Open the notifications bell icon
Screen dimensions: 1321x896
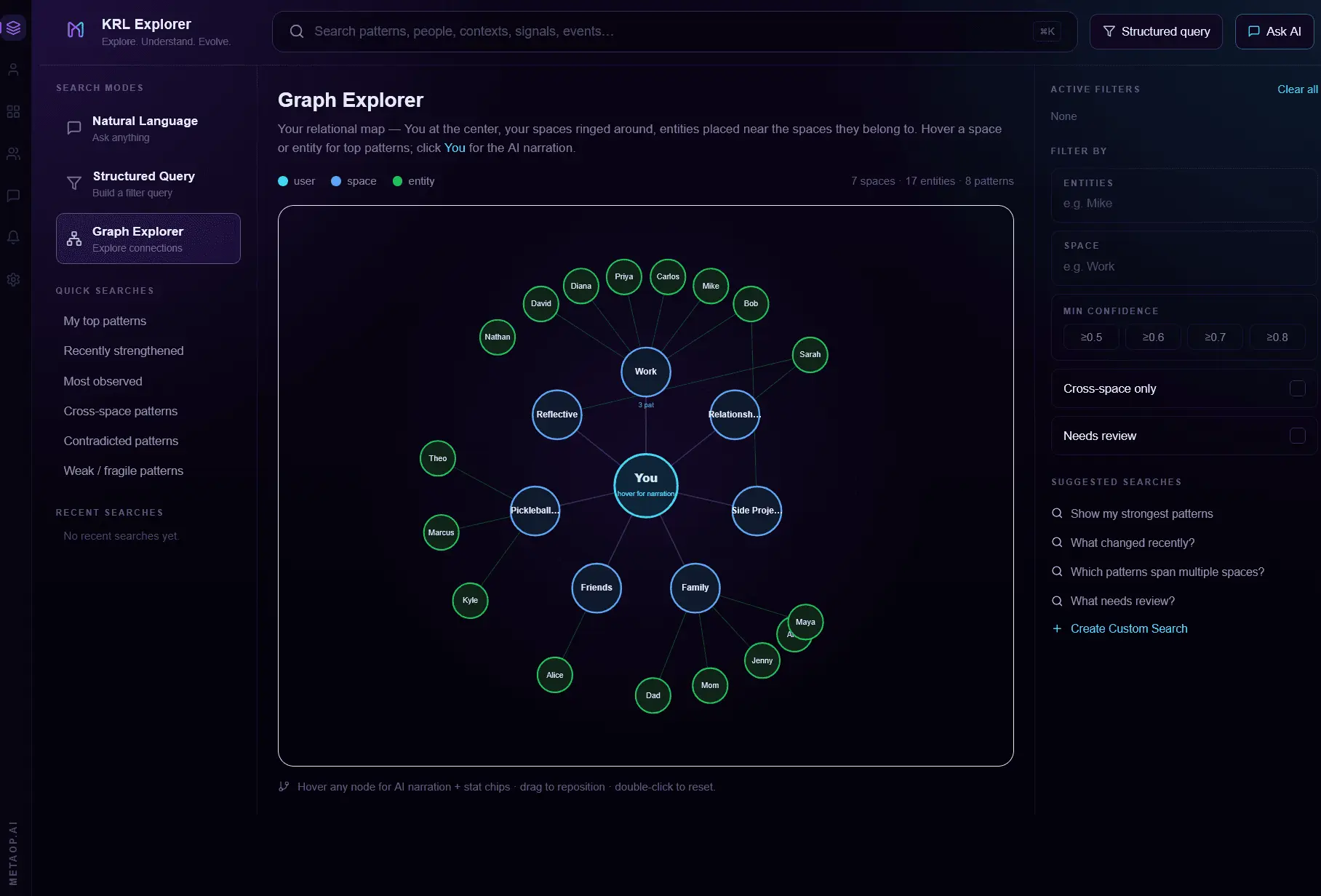[x=13, y=238]
